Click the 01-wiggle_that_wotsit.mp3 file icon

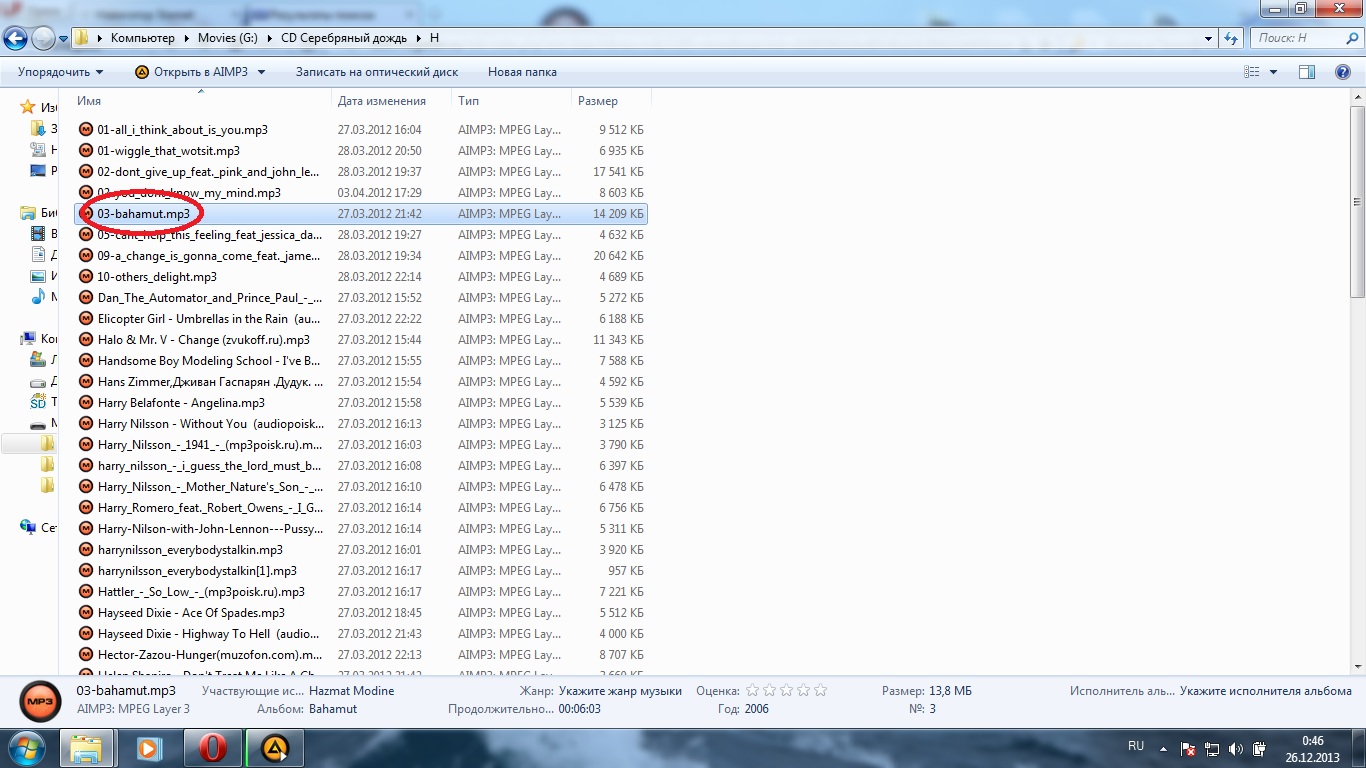point(86,151)
